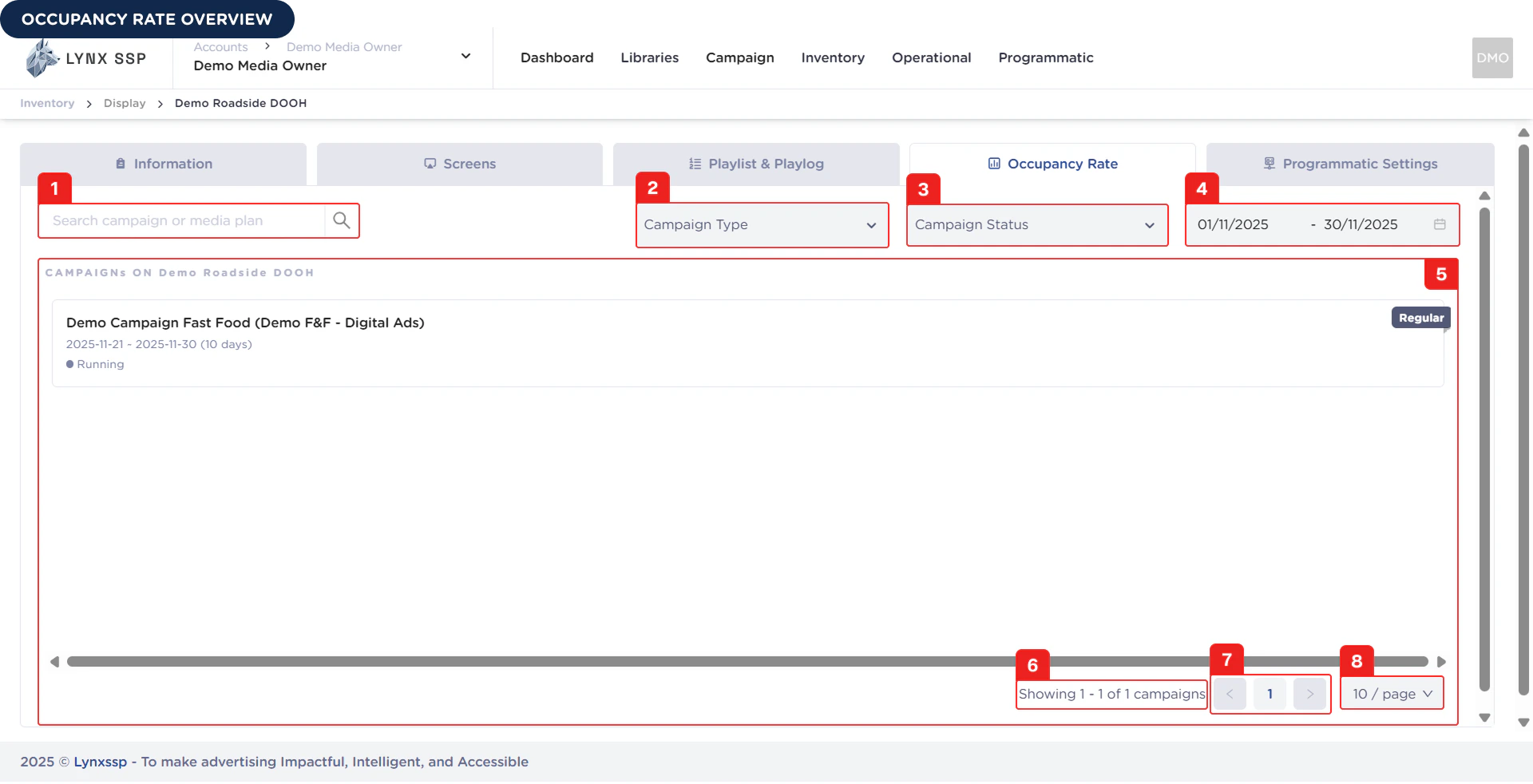Click the end date 30/11/2025 field

coord(1361,224)
